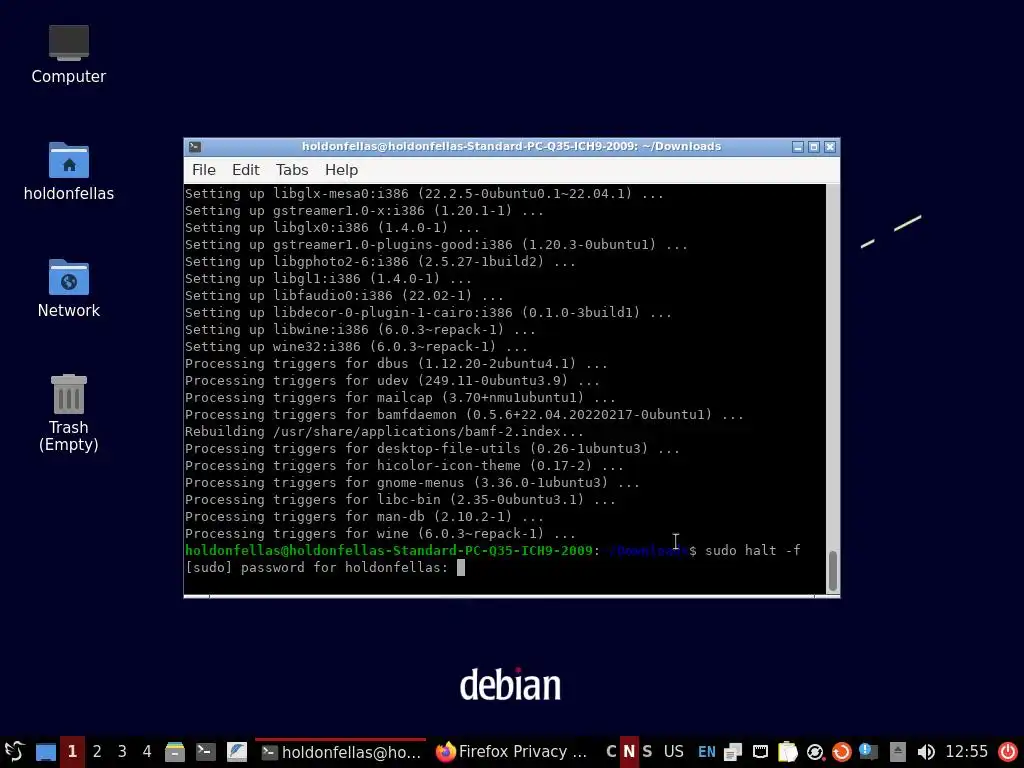Click the sudo password prompt line
The image size is (1024, 768).
(325, 568)
